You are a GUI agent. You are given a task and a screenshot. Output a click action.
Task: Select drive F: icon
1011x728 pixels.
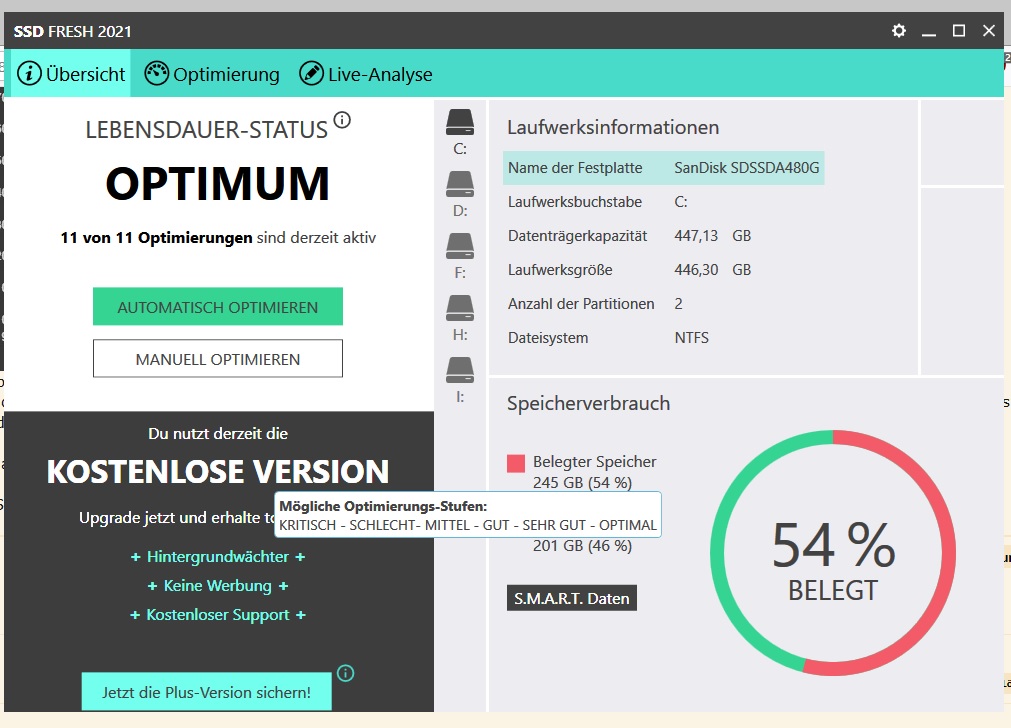pyautogui.click(x=460, y=246)
